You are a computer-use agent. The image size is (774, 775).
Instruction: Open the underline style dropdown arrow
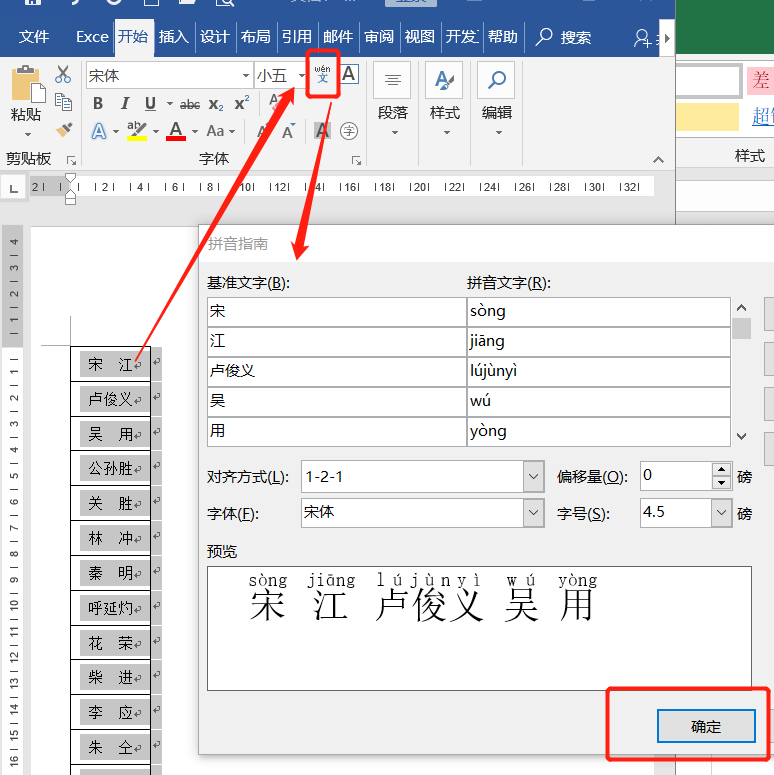(170, 104)
